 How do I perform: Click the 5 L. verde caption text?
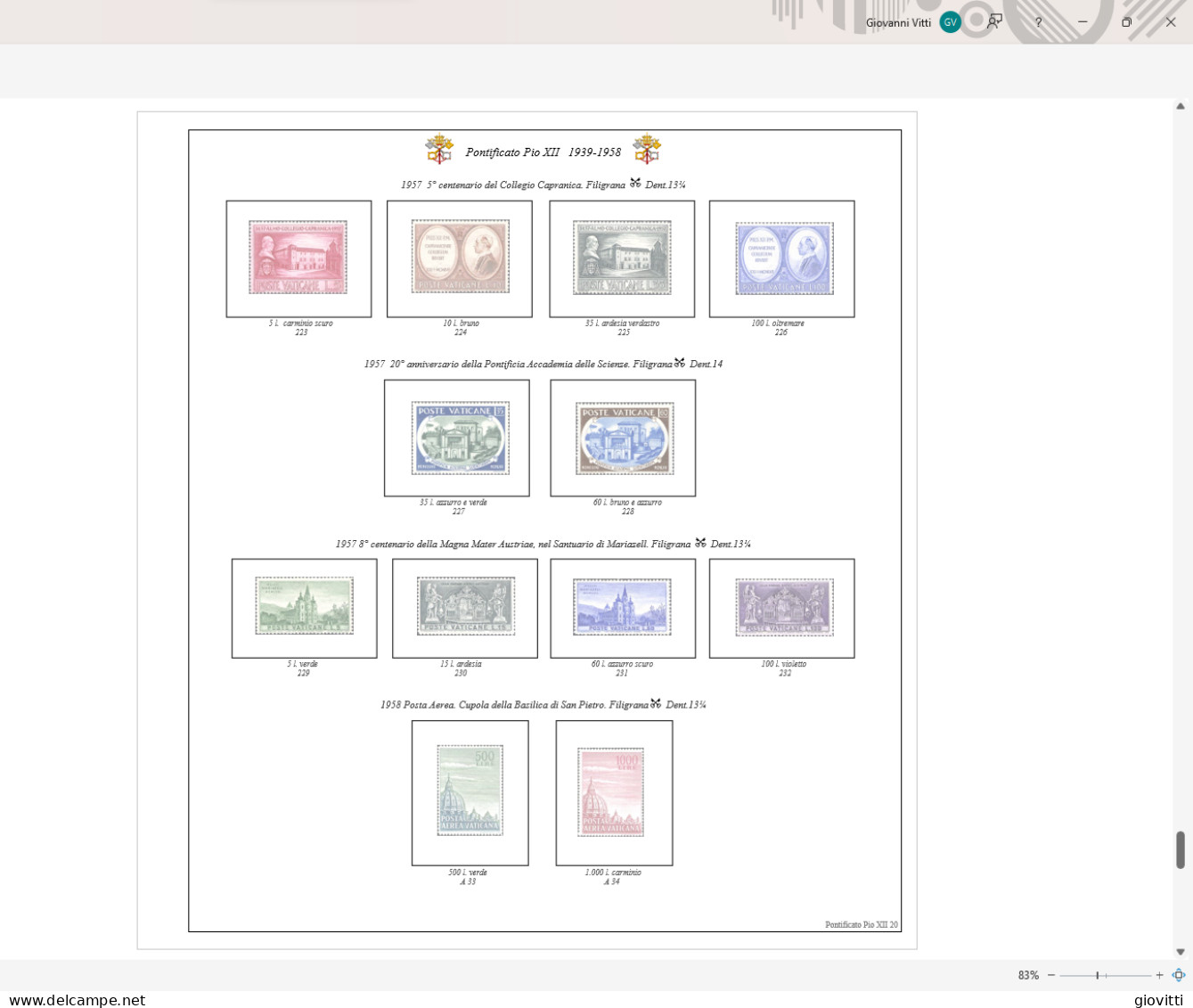pos(303,664)
